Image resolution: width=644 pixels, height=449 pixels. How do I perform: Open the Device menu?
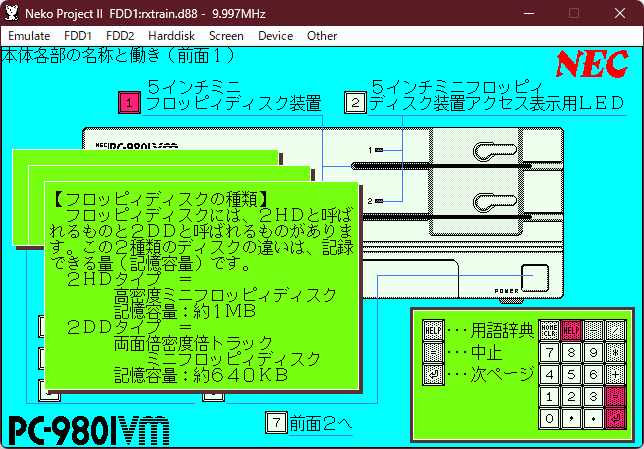(276, 36)
